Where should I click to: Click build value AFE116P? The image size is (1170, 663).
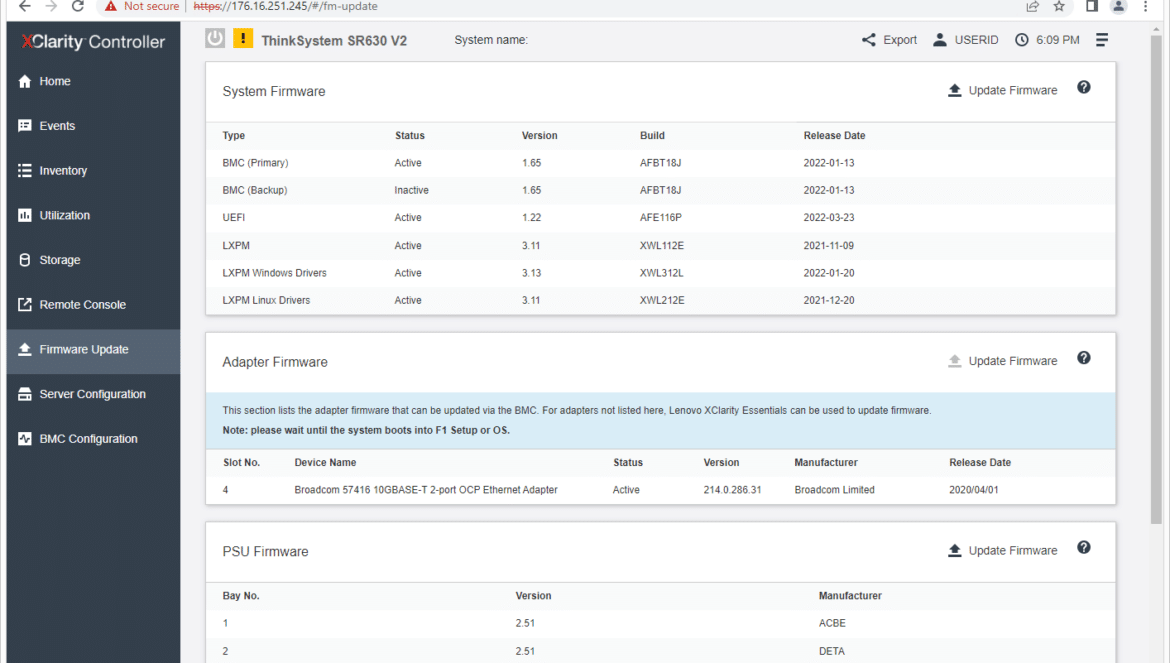click(660, 218)
